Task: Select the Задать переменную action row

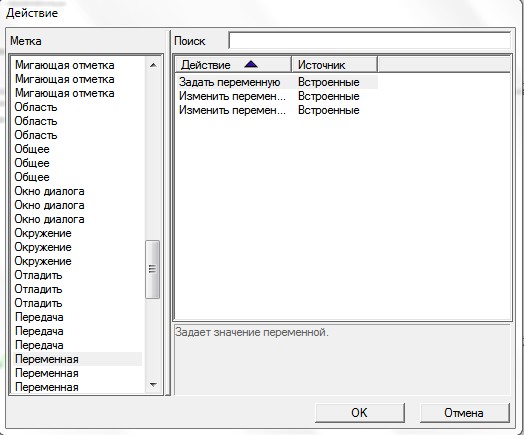Action: pos(277,82)
